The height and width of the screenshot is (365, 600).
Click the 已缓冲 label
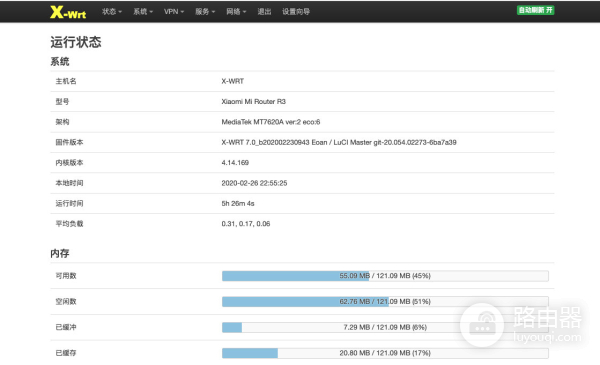pos(66,327)
